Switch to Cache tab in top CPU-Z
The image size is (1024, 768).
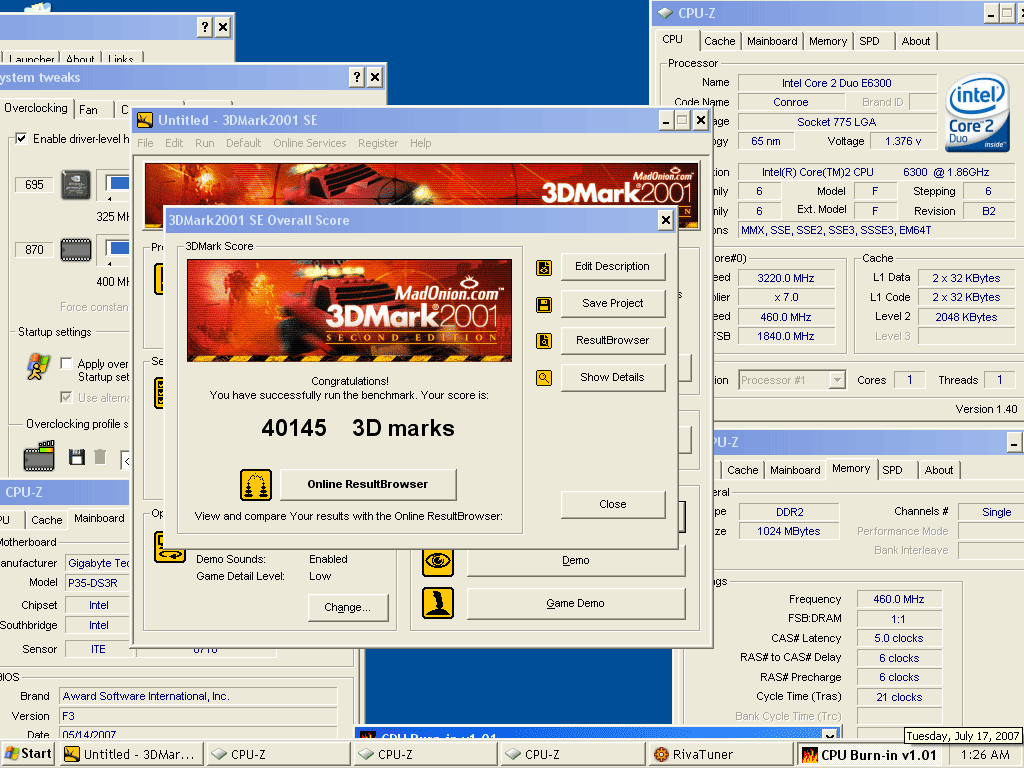pos(719,41)
